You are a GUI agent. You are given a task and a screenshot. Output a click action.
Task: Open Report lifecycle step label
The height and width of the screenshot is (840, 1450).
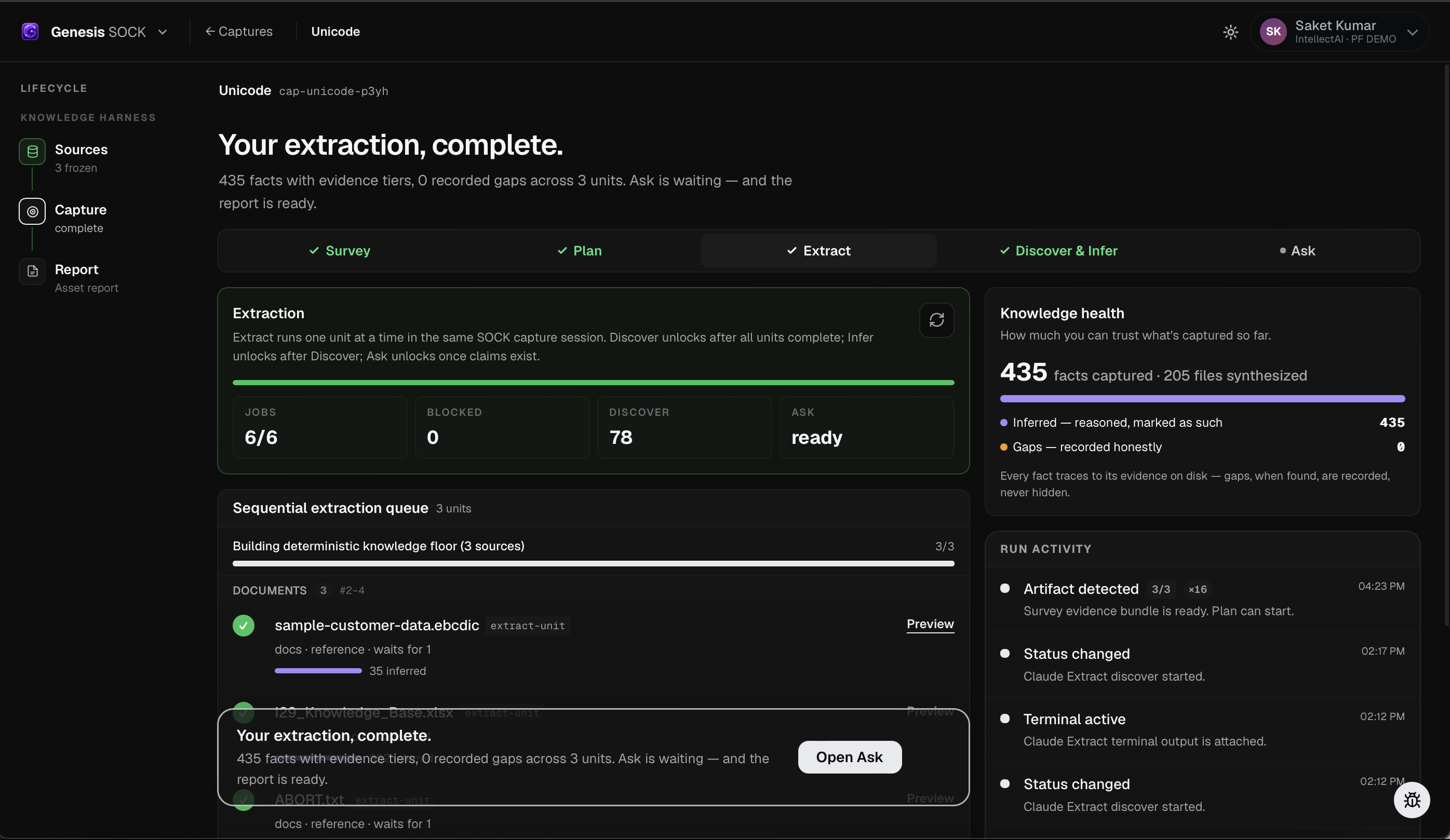76,269
